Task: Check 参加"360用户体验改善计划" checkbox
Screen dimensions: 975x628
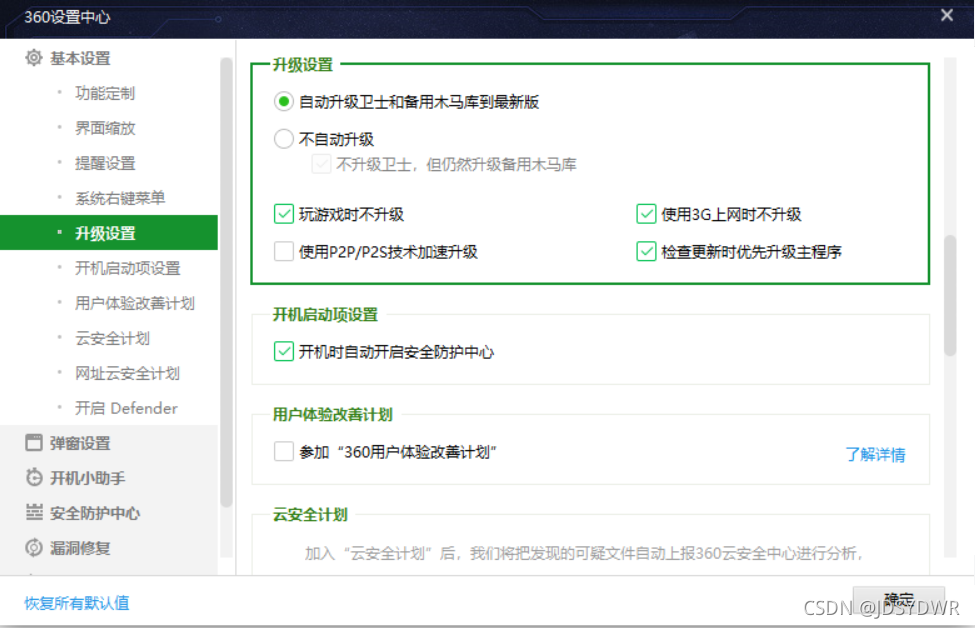Action: [284, 451]
